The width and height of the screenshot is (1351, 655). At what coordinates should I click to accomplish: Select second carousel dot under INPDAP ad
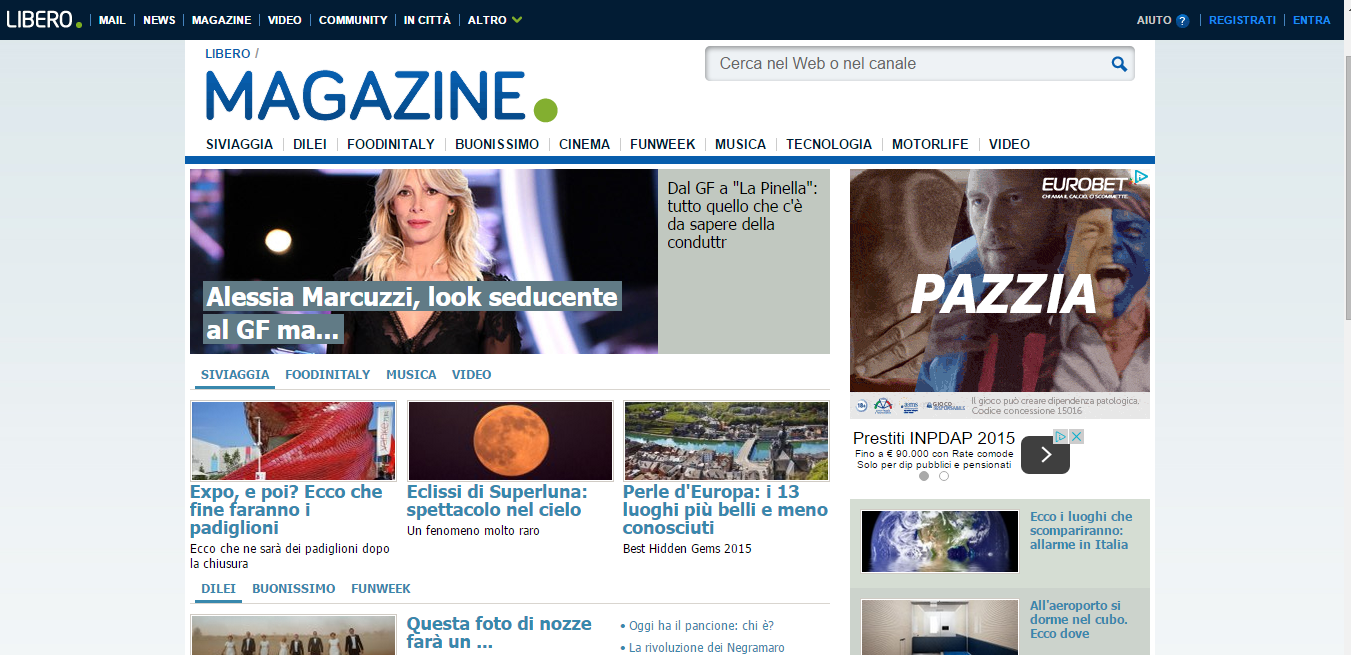pyautogui.click(x=944, y=476)
